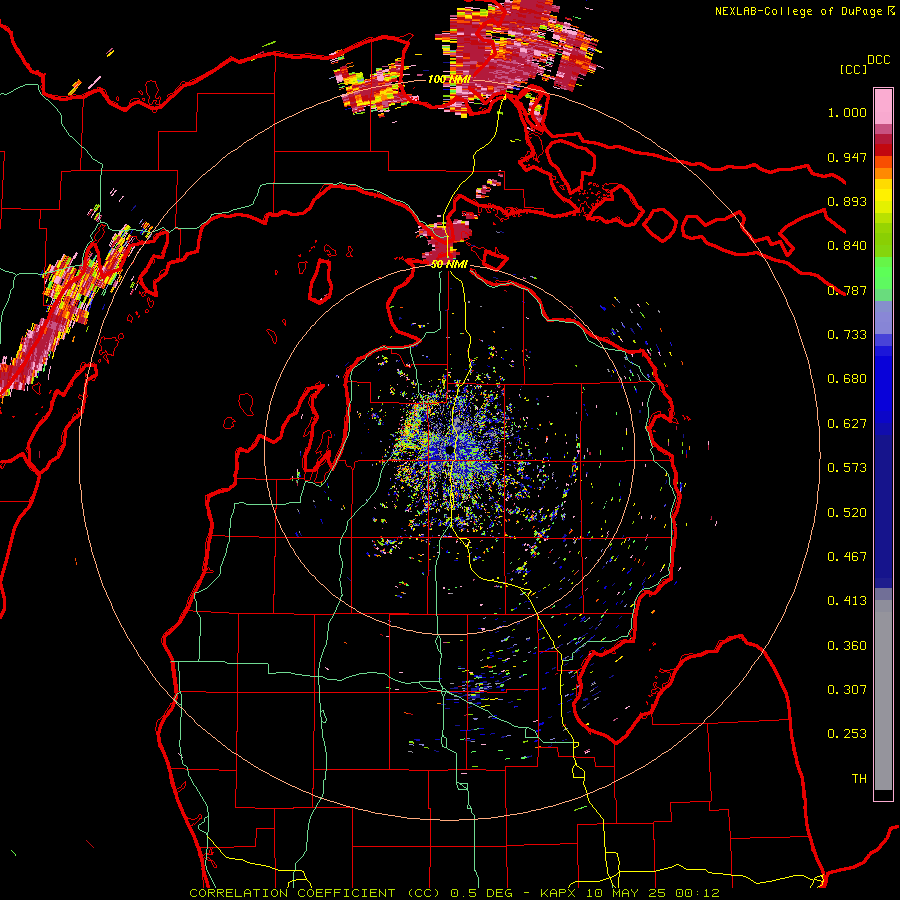Pick the gray band near 0.307
The height and width of the screenshot is (900, 900).
click(x=883, y=695)
